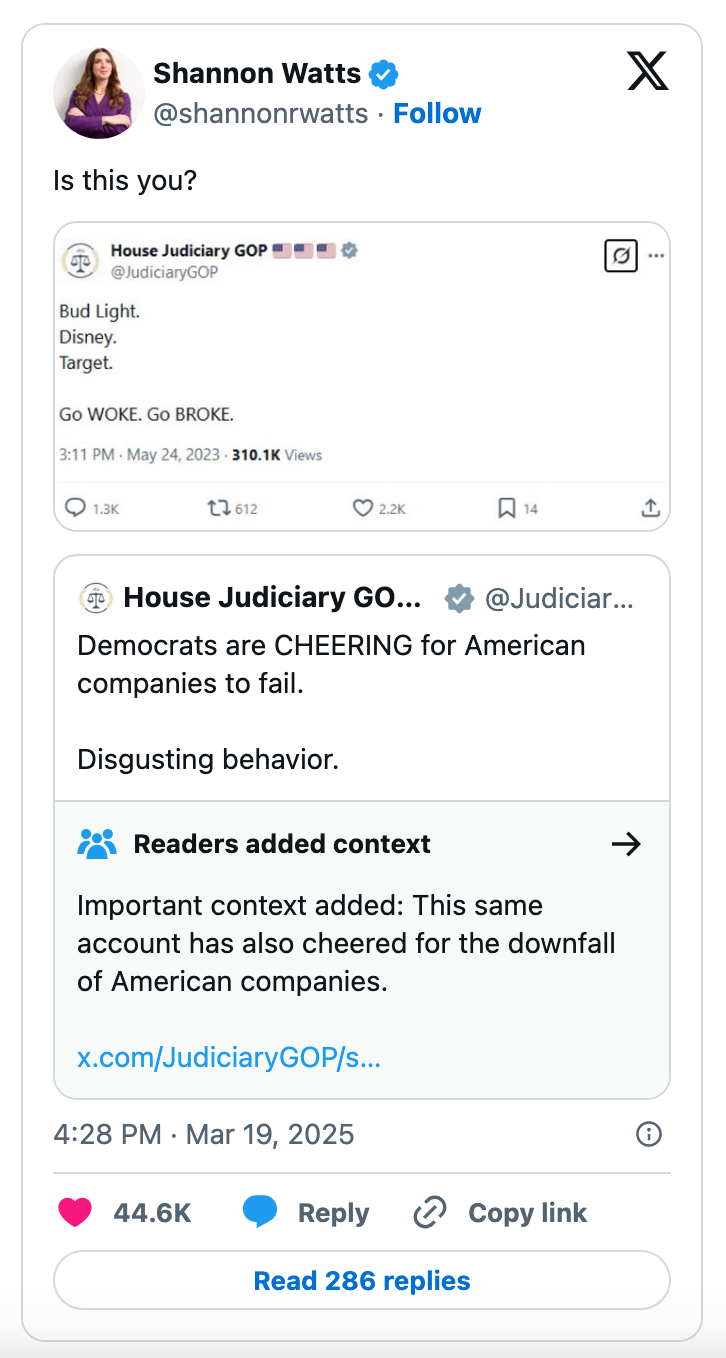Viewport: 726px width, 1358px height.
Task: Follow @shannonrwatts
Action: point(437,113)
